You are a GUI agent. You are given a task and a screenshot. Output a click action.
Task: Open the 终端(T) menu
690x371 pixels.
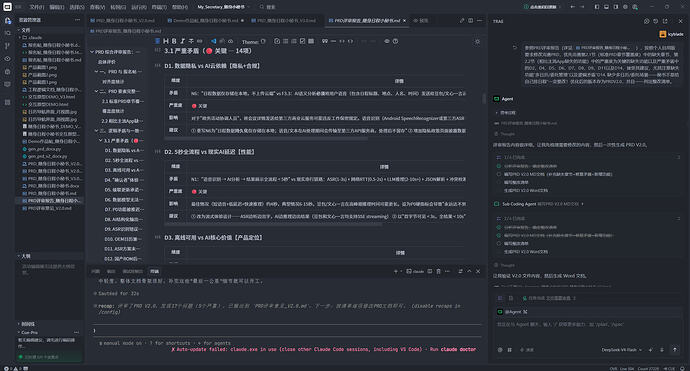(x=159, y=7)
